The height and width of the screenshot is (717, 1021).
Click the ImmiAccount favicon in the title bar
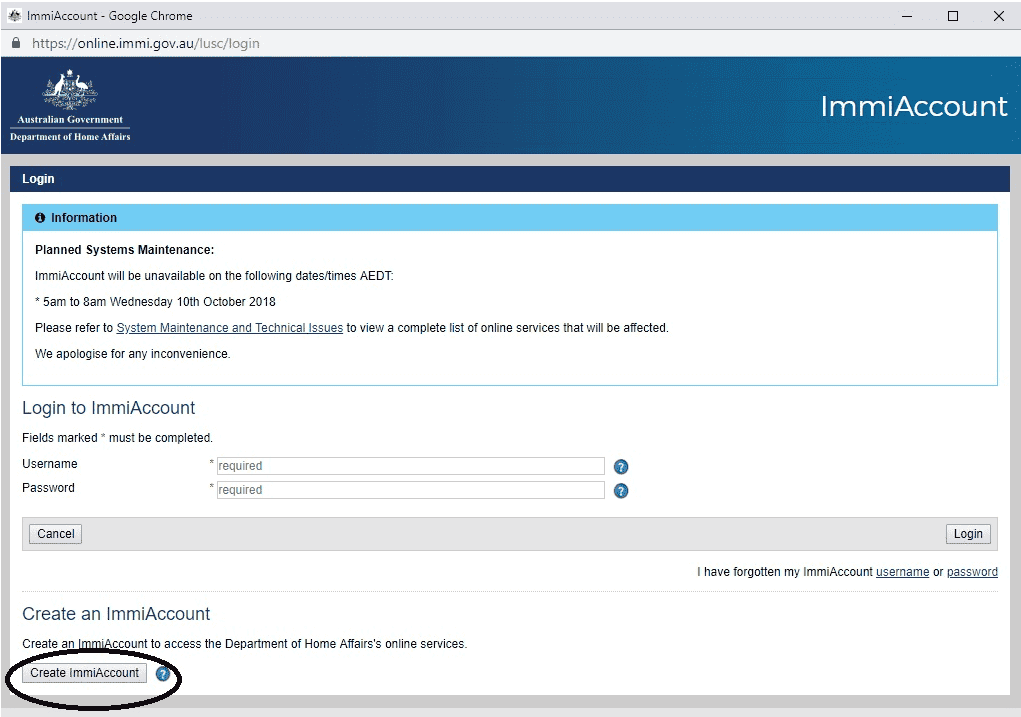12,15
